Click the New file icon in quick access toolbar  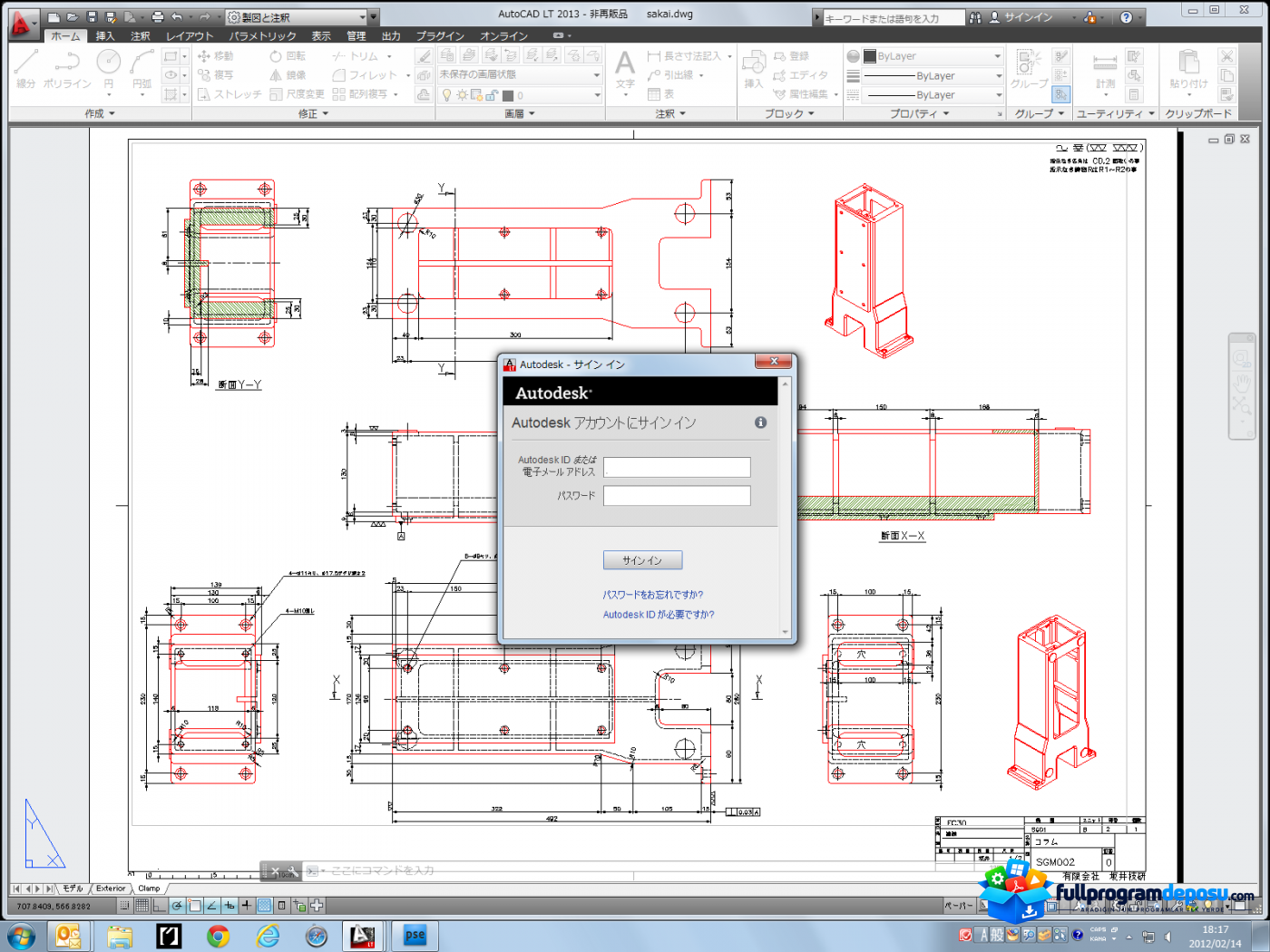tap(54, 17)
